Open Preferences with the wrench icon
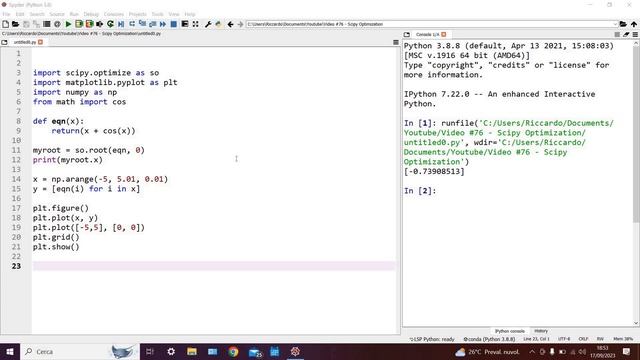Screen dimensions: 640x360 click(x=208, y=24)
